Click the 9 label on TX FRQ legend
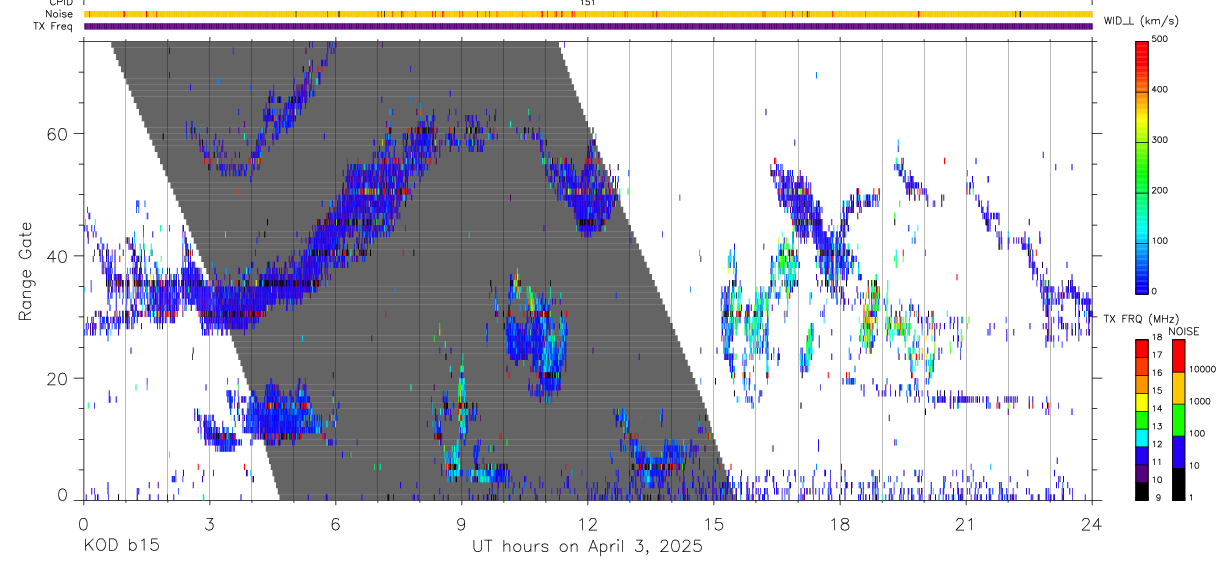This screenshot has height=567, width=1228. (x=1158, y=497)
